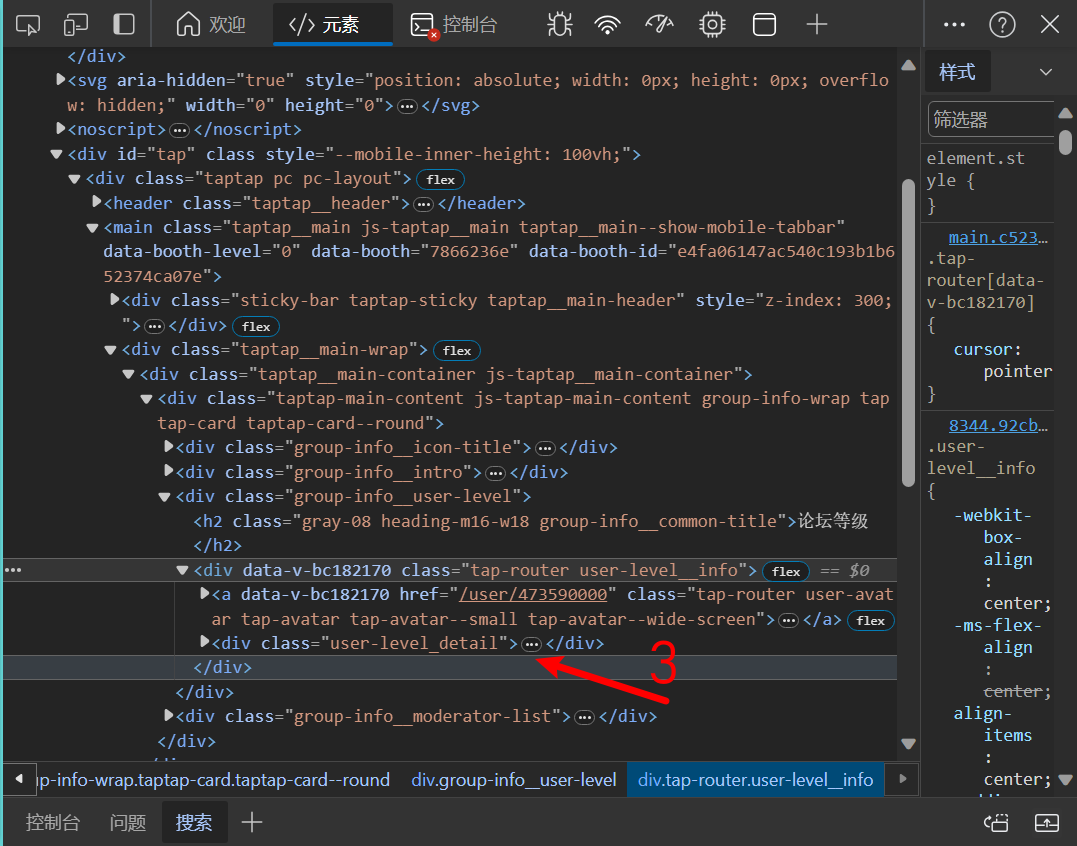Image resolution: width=1077 pixels, height=846 pixels.
Task: Expand the group-info__moderator-list div node
Action: point(169,716)
